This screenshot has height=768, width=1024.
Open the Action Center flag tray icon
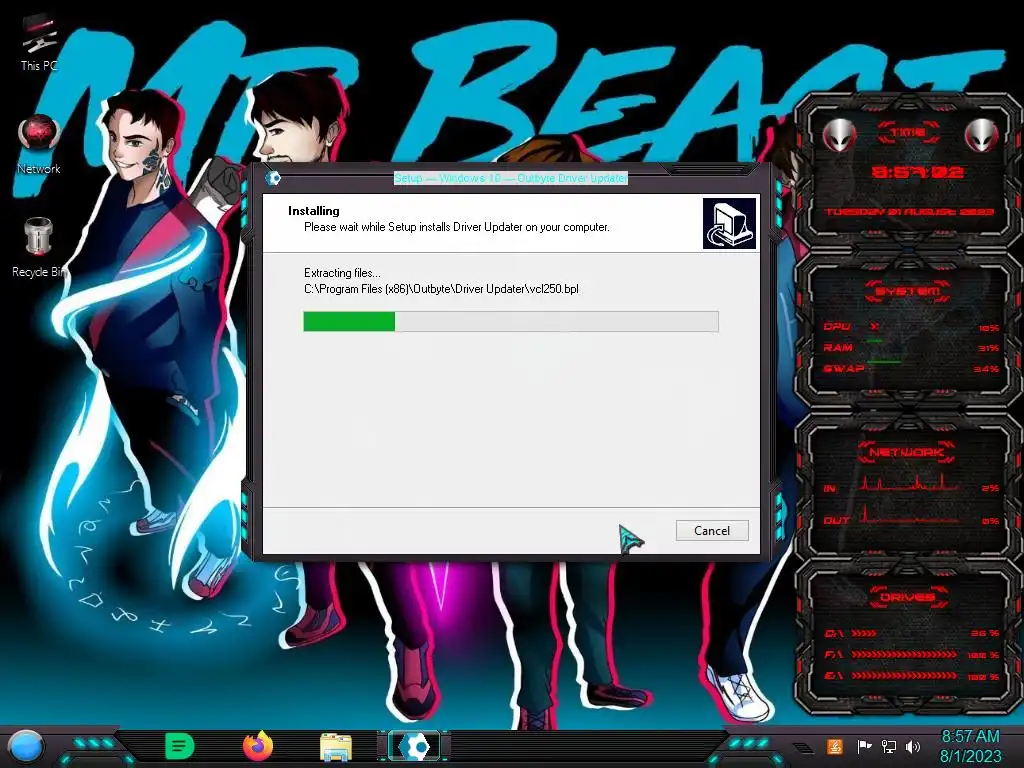click(864, 746)
